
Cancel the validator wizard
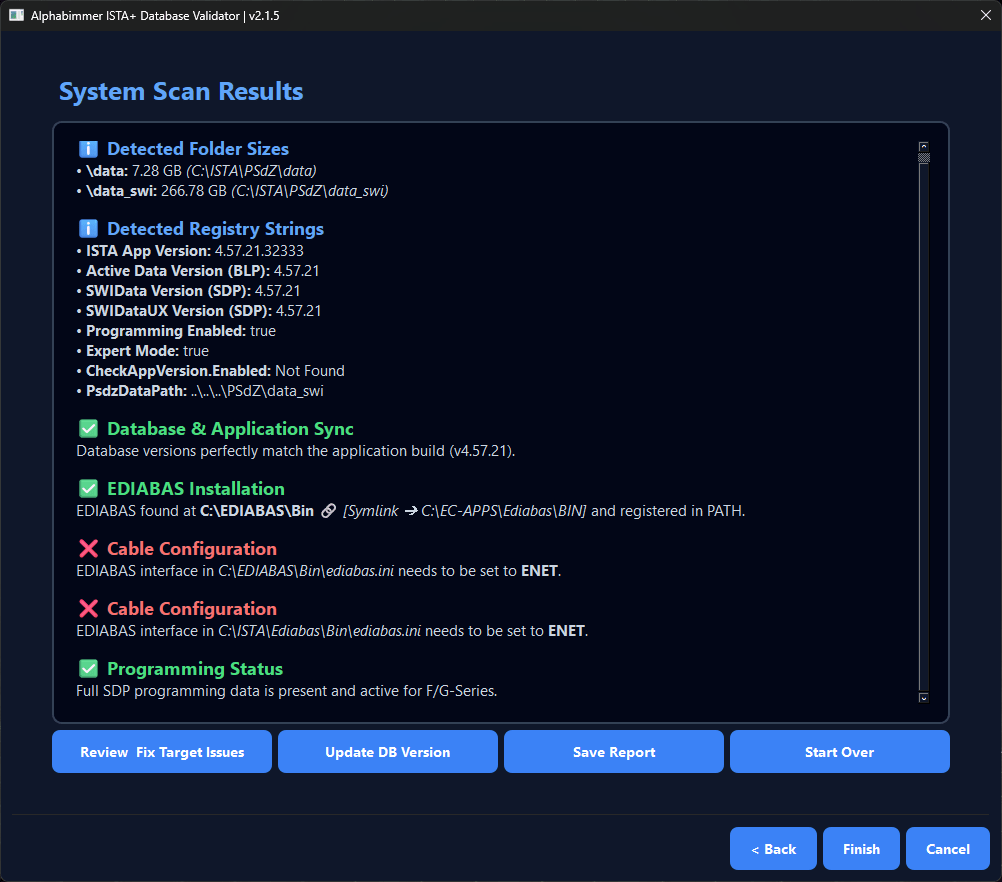pyautogui.click(x=948, y=849)
